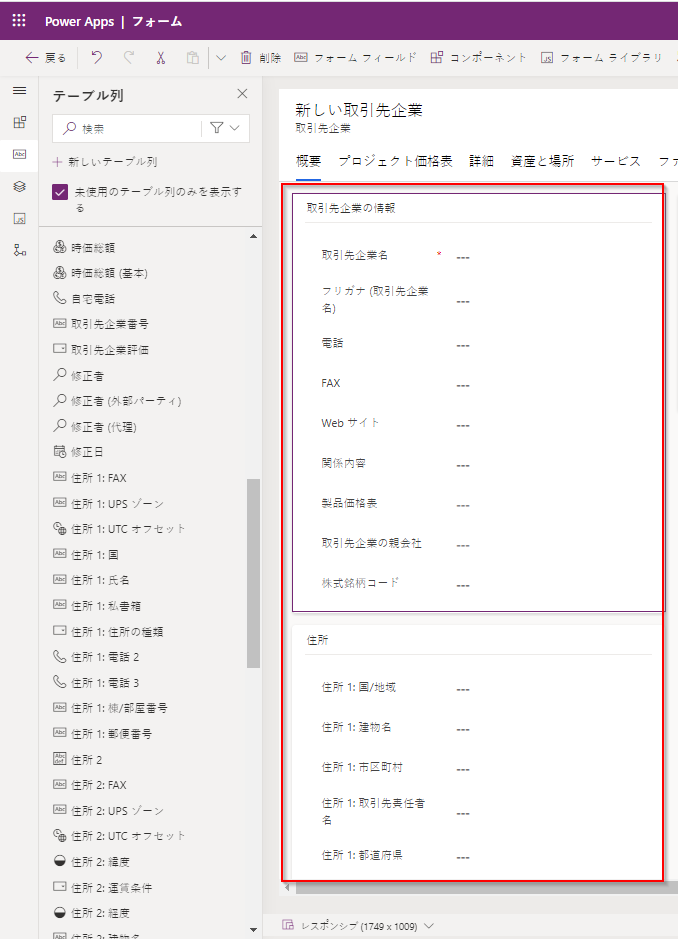Viewport: 678px width, 939px height.
Task: Switch to the サービス tab
Action: 616,161
